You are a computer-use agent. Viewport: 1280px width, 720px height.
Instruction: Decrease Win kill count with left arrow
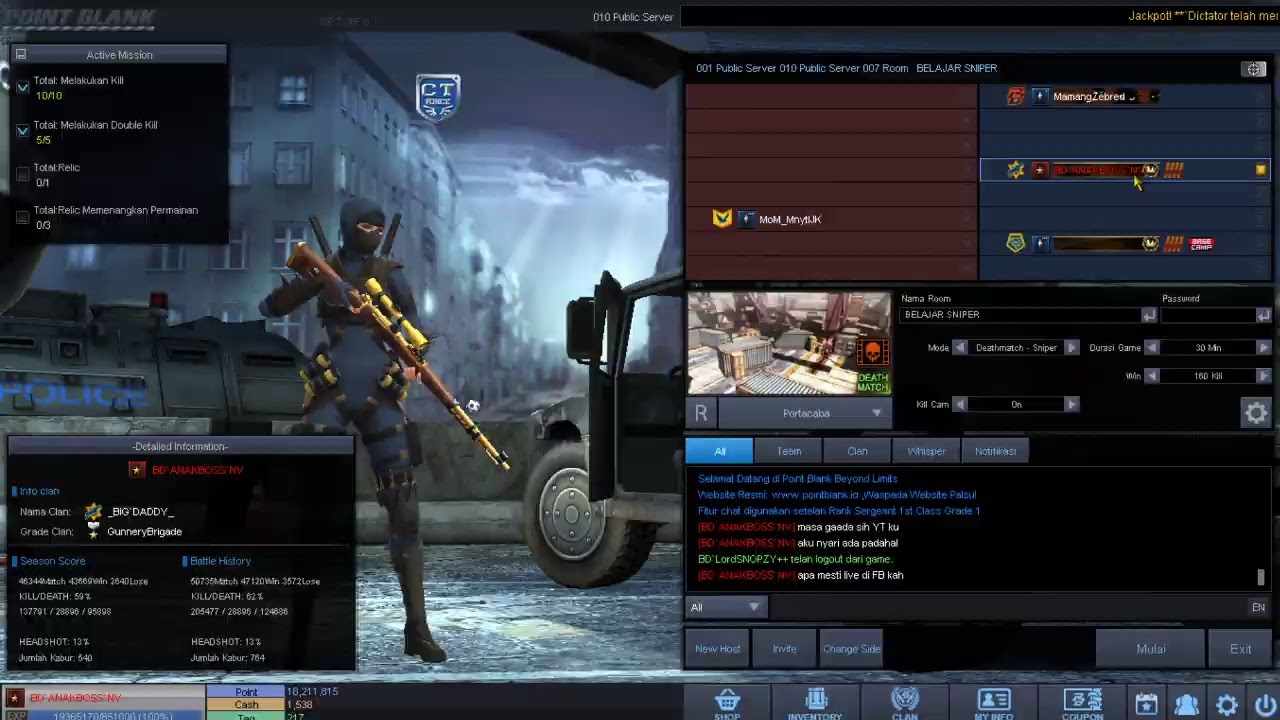point(1152,376)
